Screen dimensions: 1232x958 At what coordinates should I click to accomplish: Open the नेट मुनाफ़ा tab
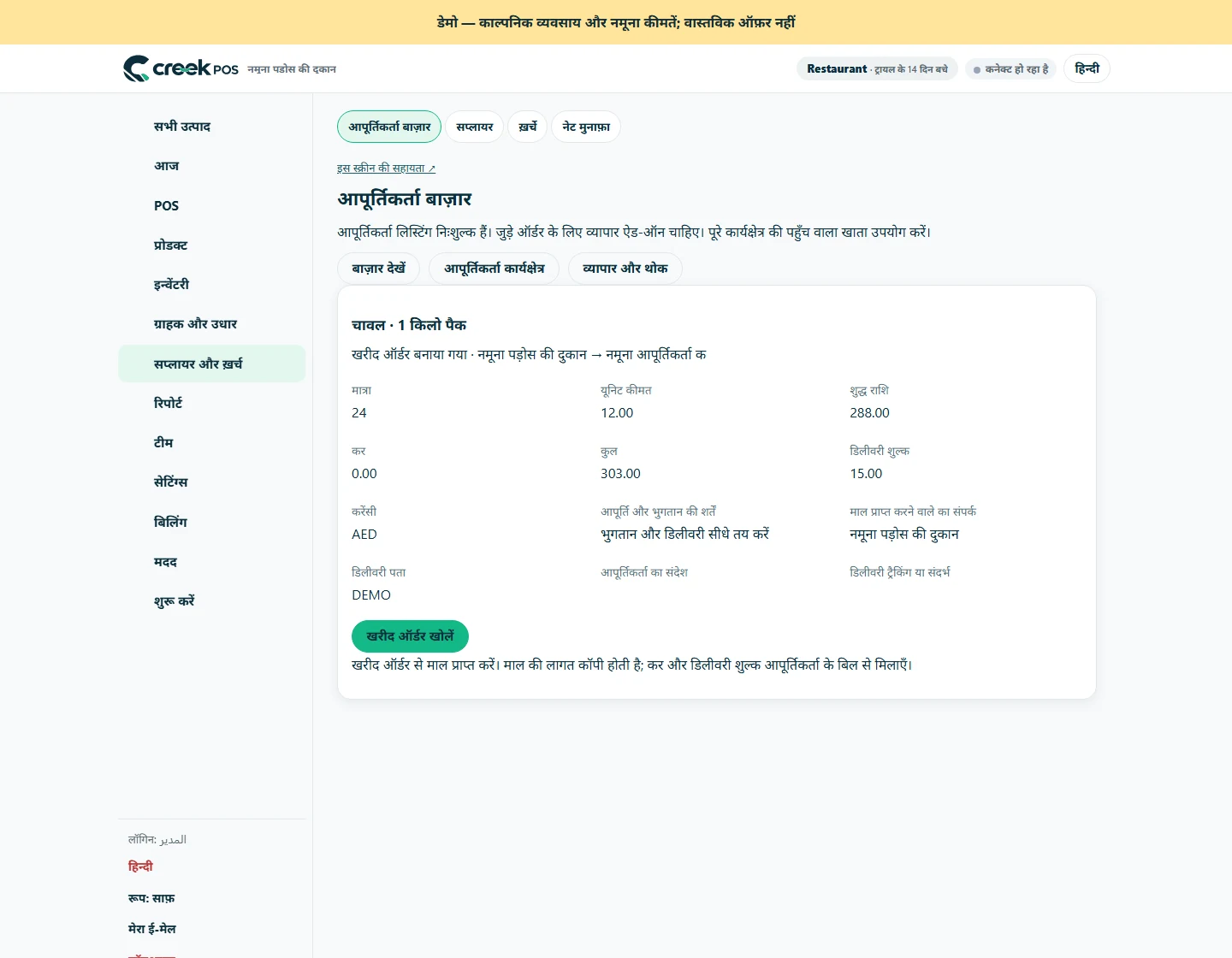click(x=586, y=127)
